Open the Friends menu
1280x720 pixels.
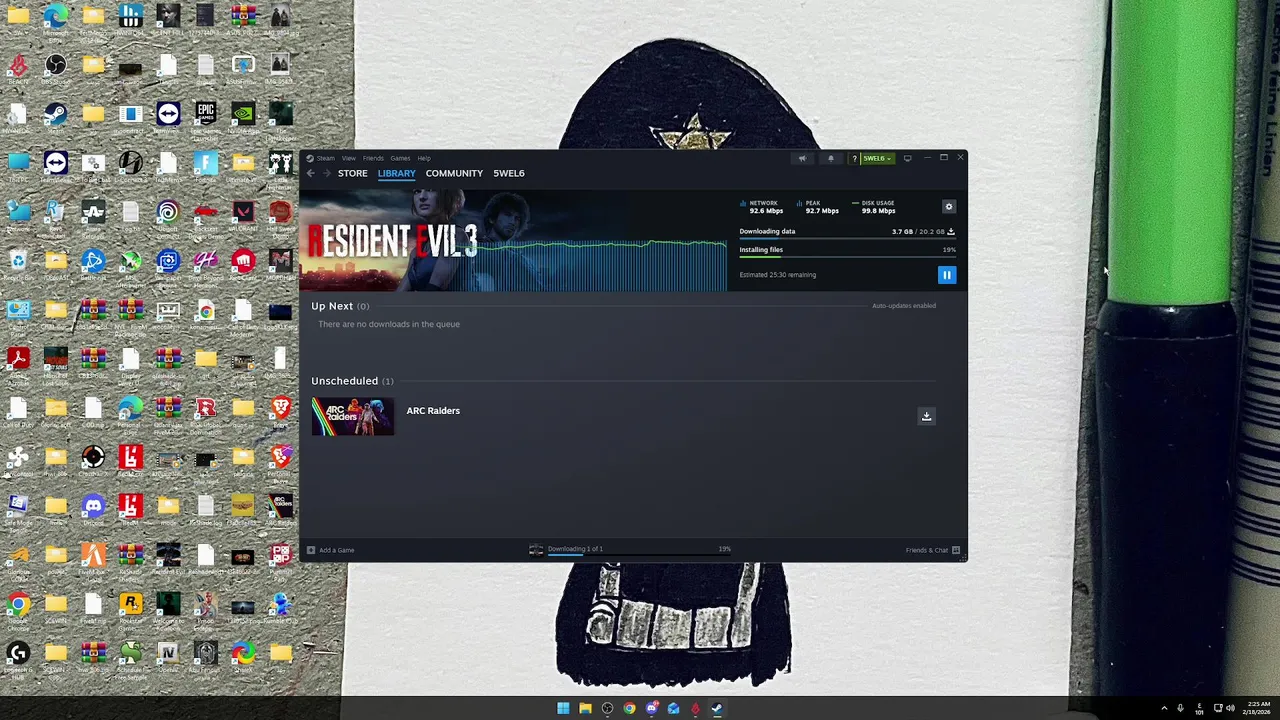[373, 158]
